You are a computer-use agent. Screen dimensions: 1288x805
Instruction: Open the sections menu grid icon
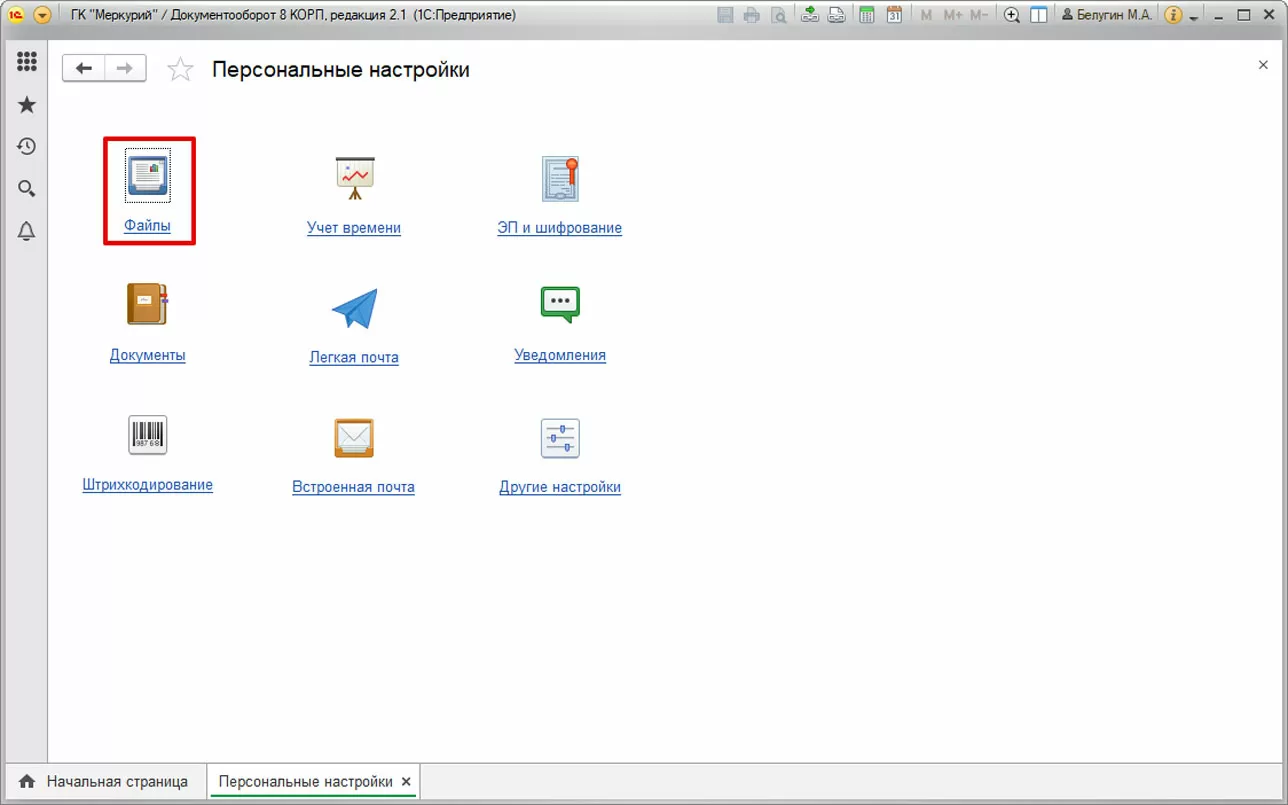[27, 62]
